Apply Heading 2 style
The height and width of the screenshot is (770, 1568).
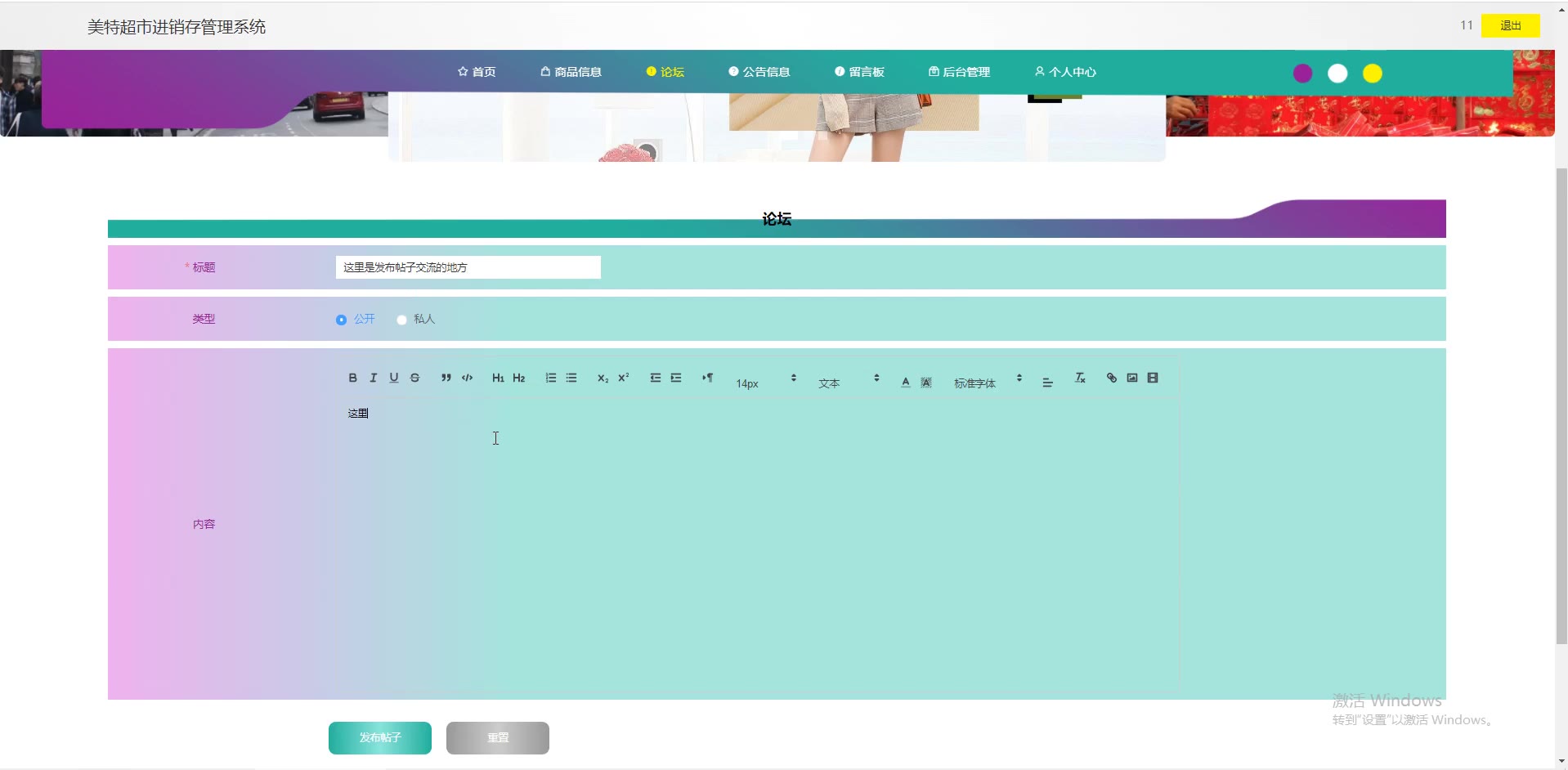pos(519,378)
